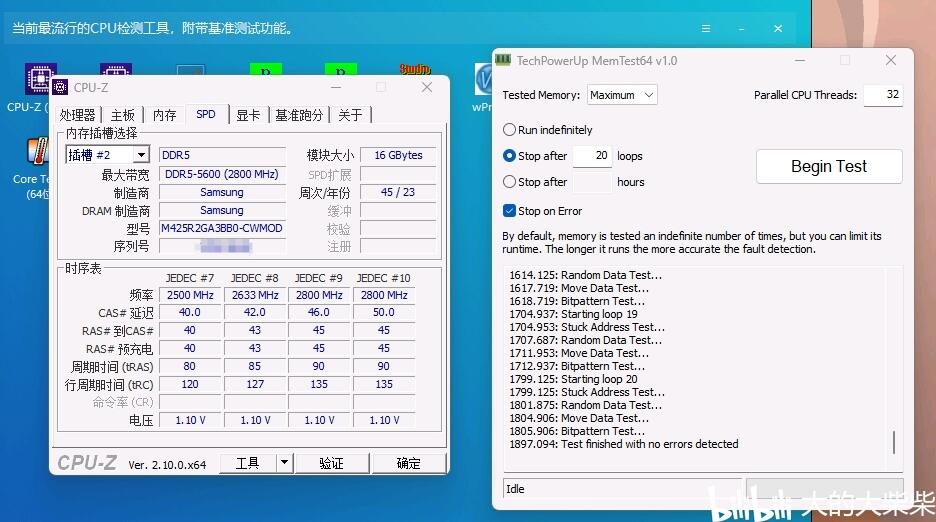Close the top blue tooltip bar
Image resolution: width=936 pixels, height=522 pixels.
tap(778, 28)
